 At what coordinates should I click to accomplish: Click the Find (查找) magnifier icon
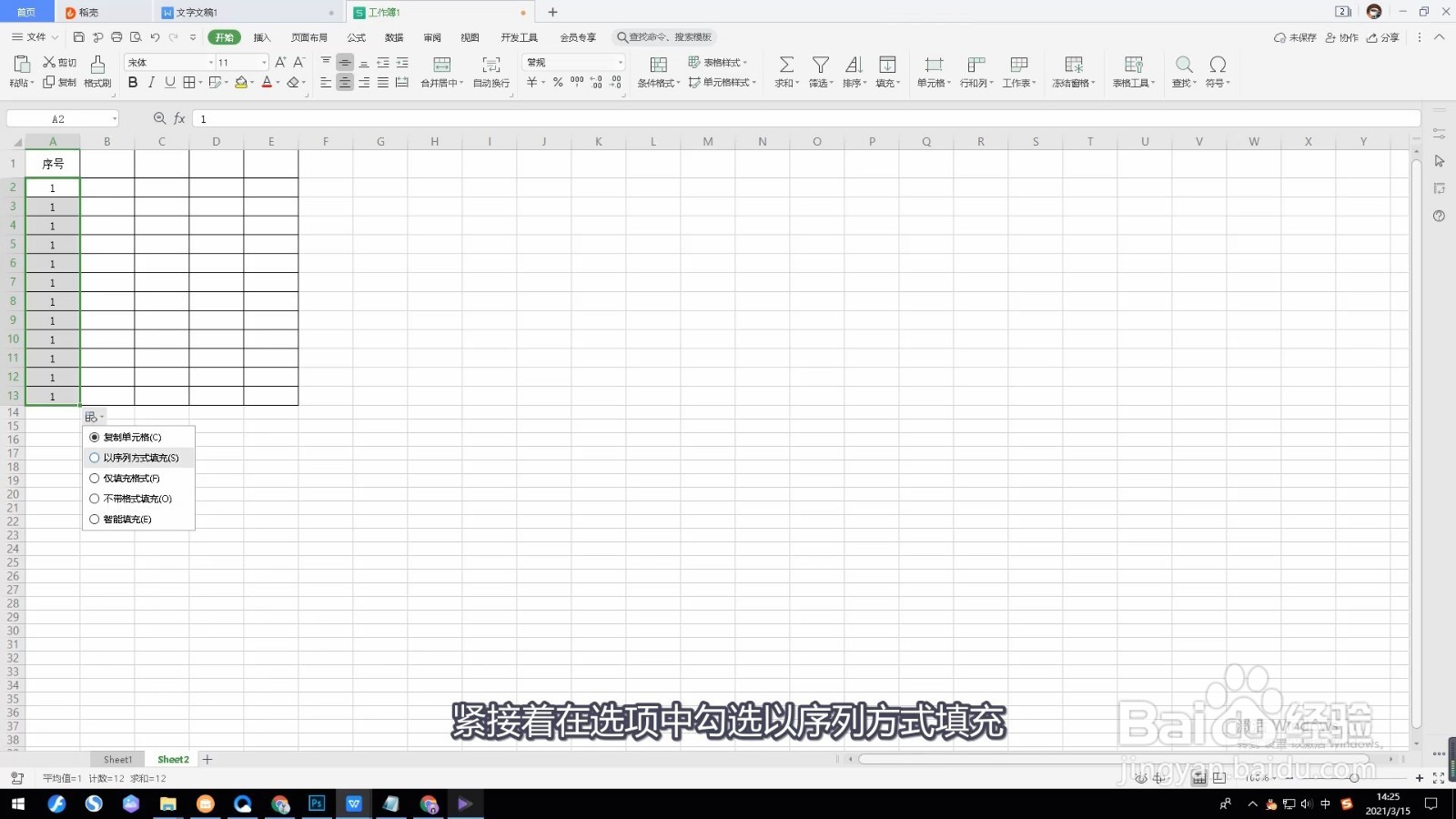coord(1184,64)
